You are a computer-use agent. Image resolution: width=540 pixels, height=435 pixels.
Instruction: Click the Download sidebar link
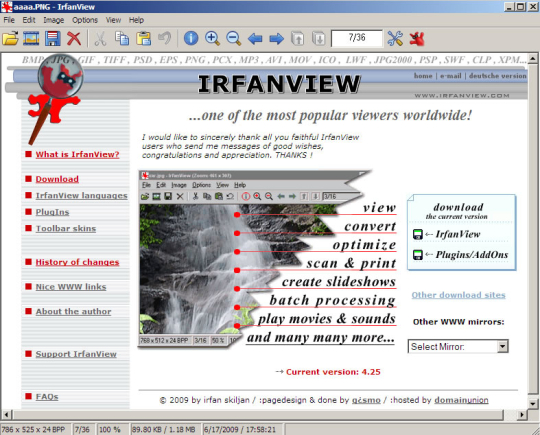pos(57,179)
